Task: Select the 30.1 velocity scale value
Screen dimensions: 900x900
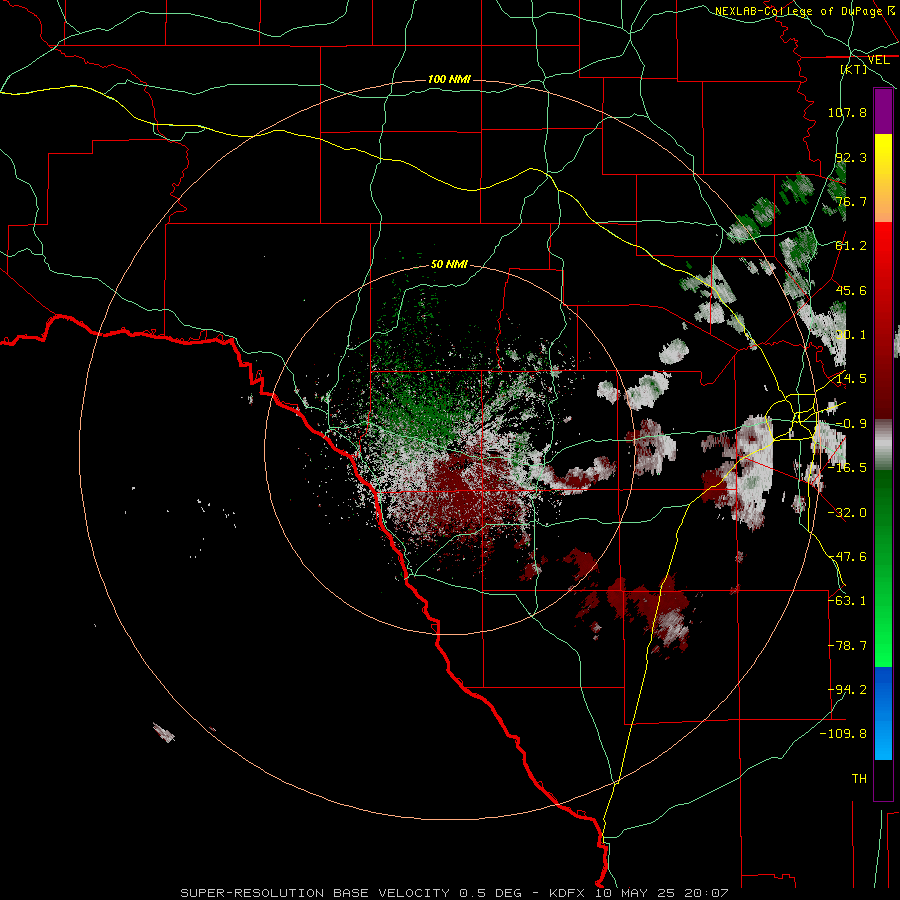Action: pos(851,335)
